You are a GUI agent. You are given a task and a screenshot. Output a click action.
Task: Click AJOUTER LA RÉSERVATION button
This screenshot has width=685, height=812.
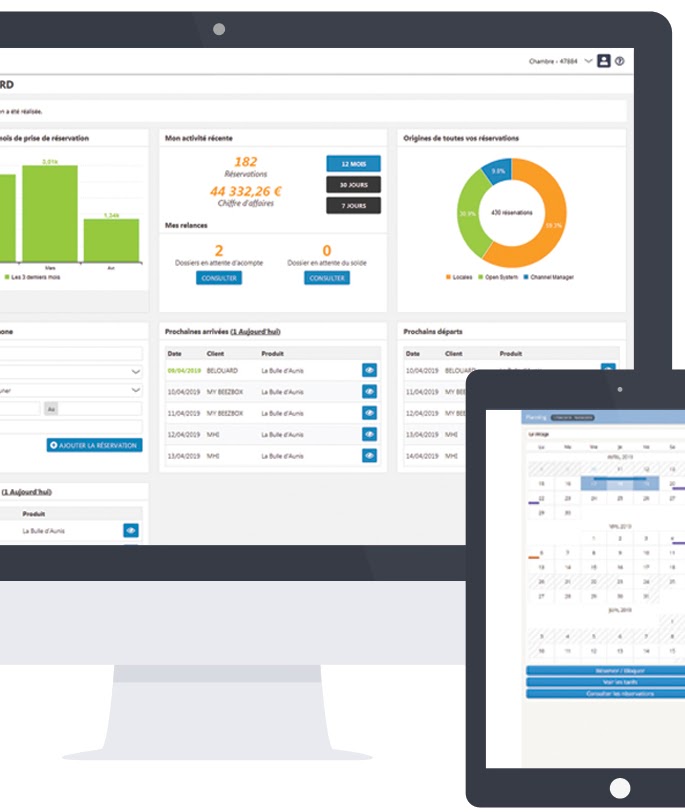click(x=94, y=445)
